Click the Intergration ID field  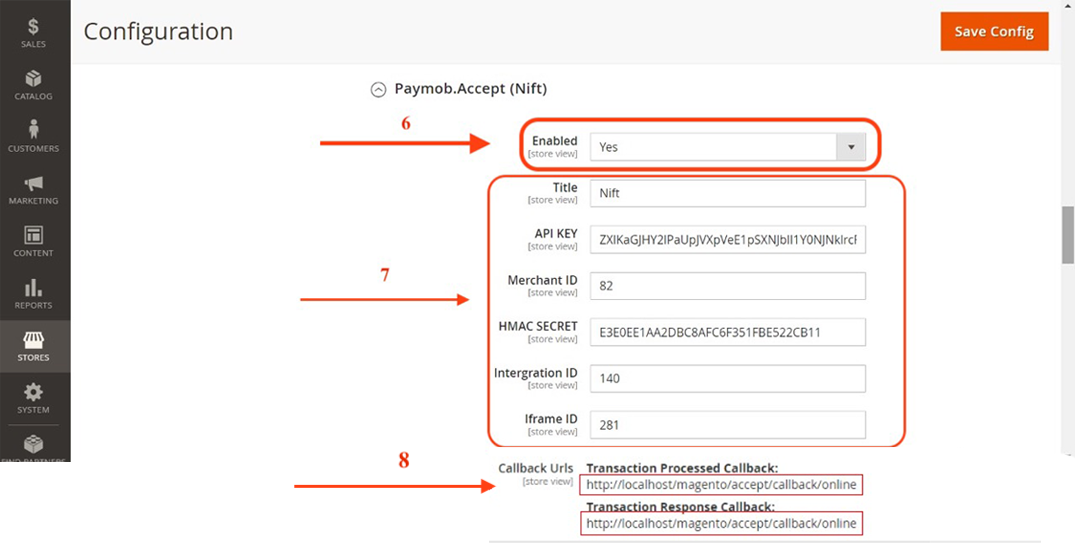[x=727, y=378]
